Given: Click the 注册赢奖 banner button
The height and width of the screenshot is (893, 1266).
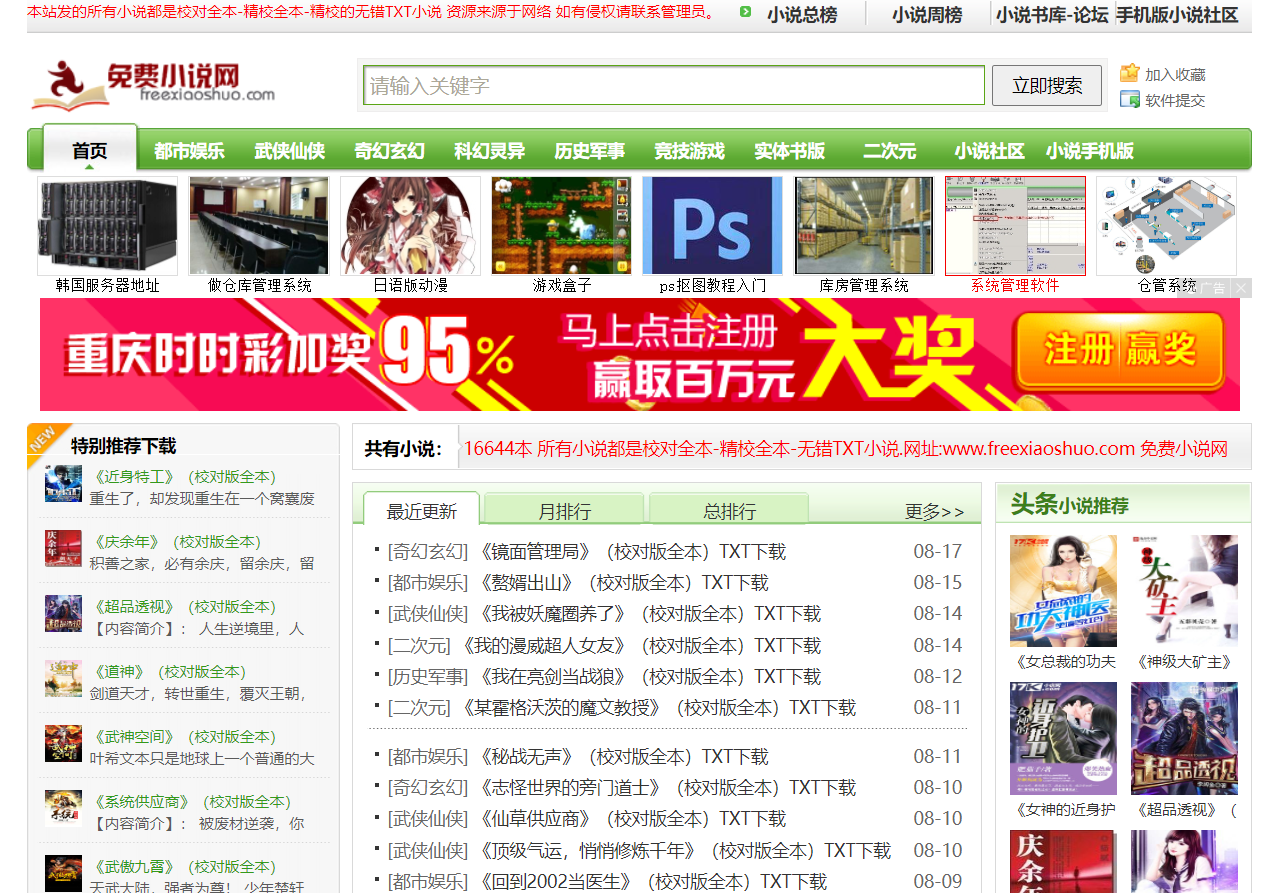Looking at the screenshot, I should point(1119,349).
